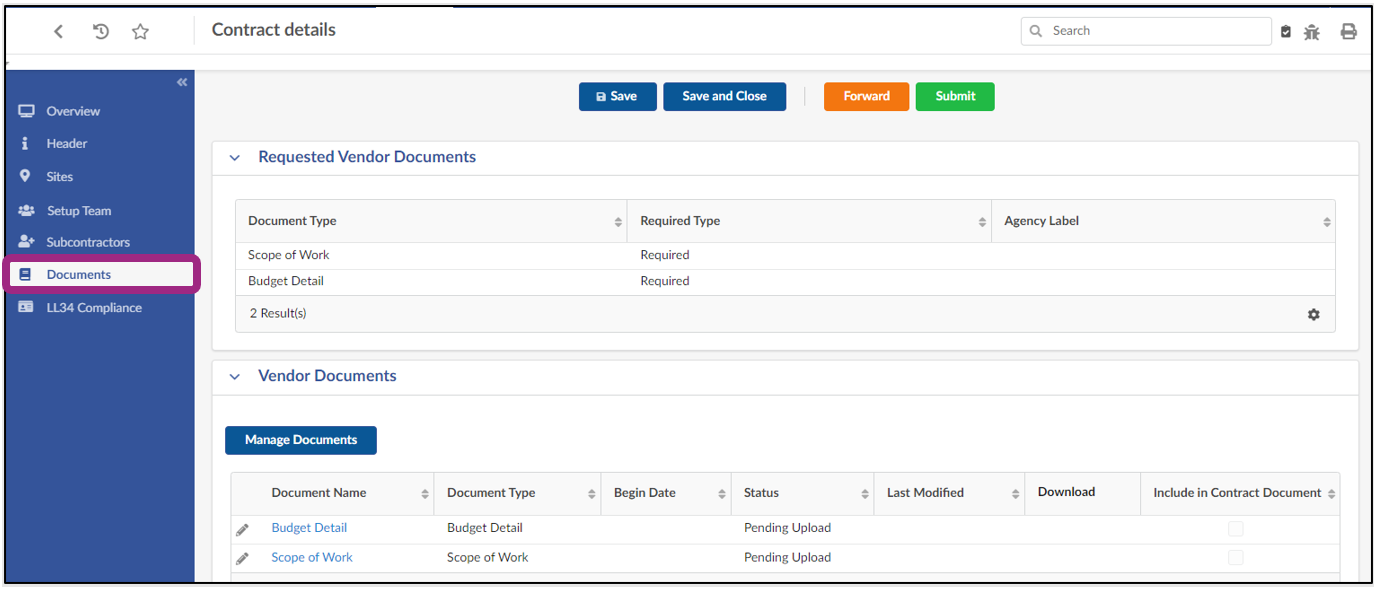This screenshot has height=593, width=1376.
Task: Click pencil edit icon for Budget Detail
Action: (x=242, y=529)
